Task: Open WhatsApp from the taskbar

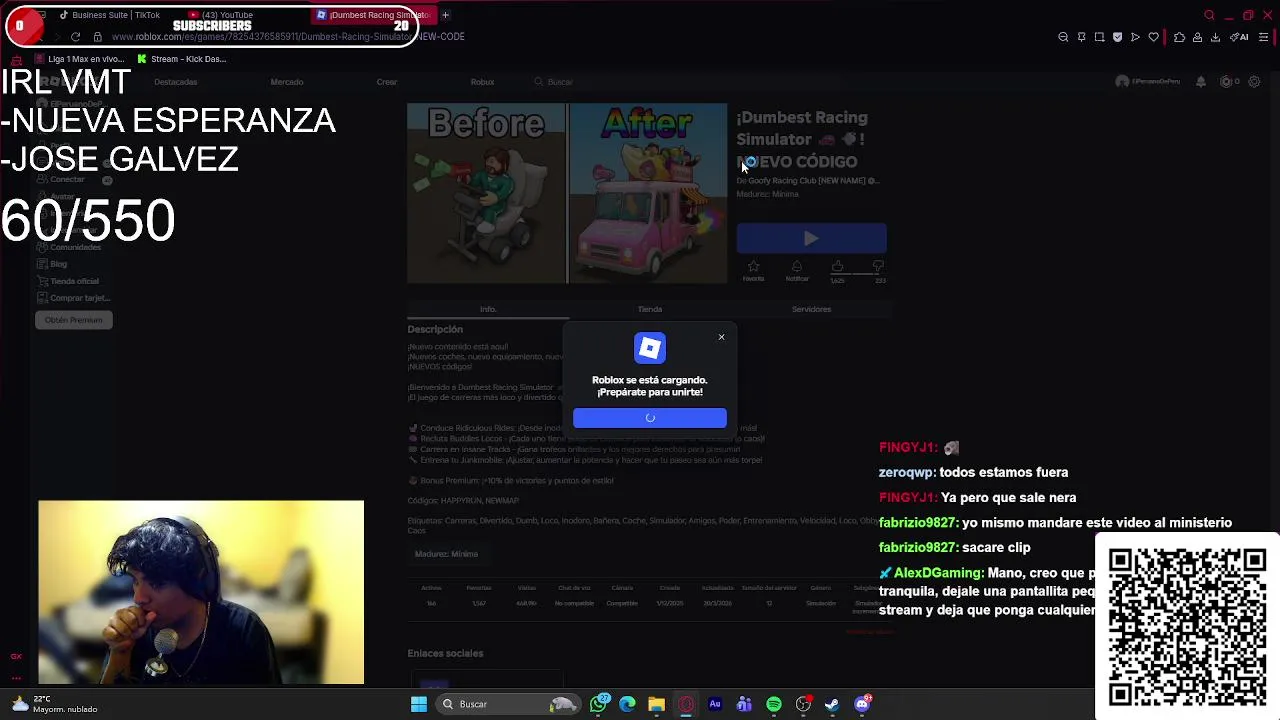Action: tap(598, 704)
